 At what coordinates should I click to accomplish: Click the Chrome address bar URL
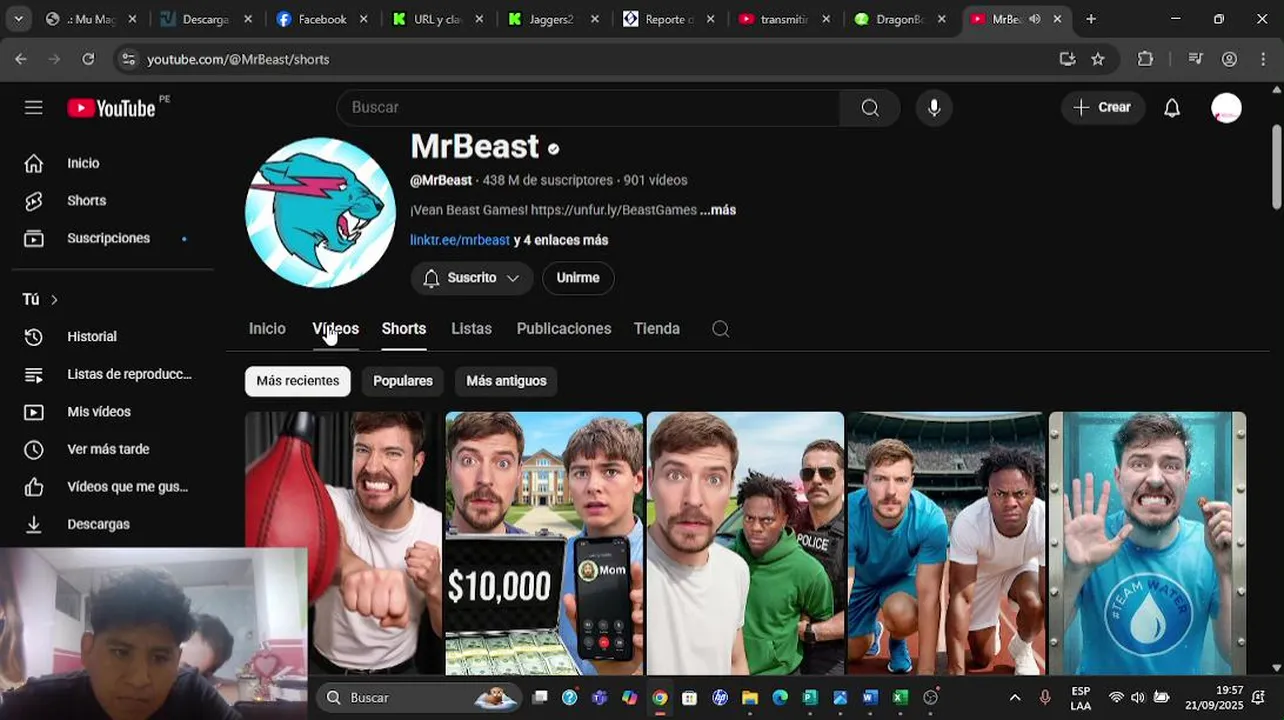(x=238, y=59)
